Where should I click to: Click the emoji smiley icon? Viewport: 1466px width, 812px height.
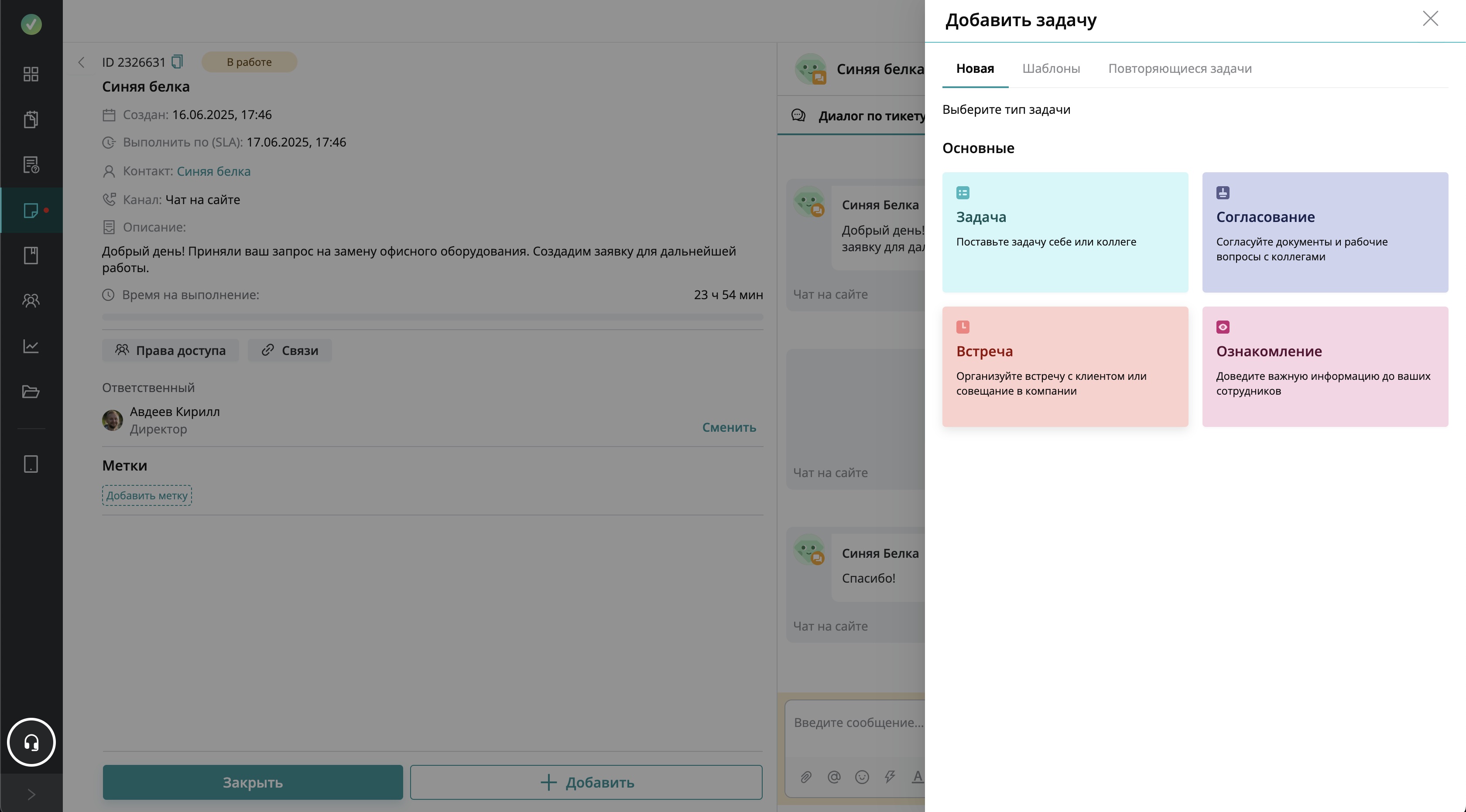pyautogui.click(x=862, y=777)
